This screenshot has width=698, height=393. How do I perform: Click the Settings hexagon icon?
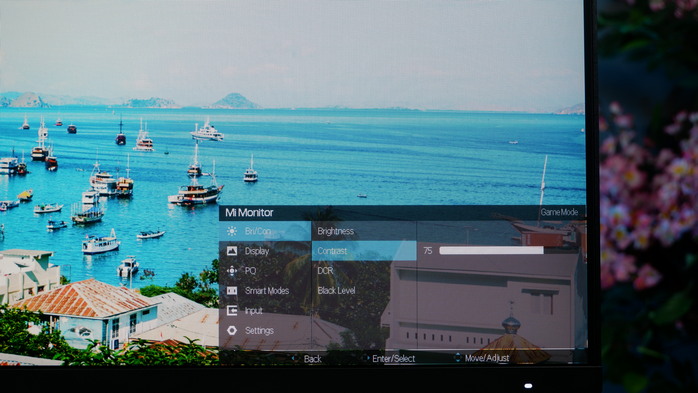[x=231, y=330]
